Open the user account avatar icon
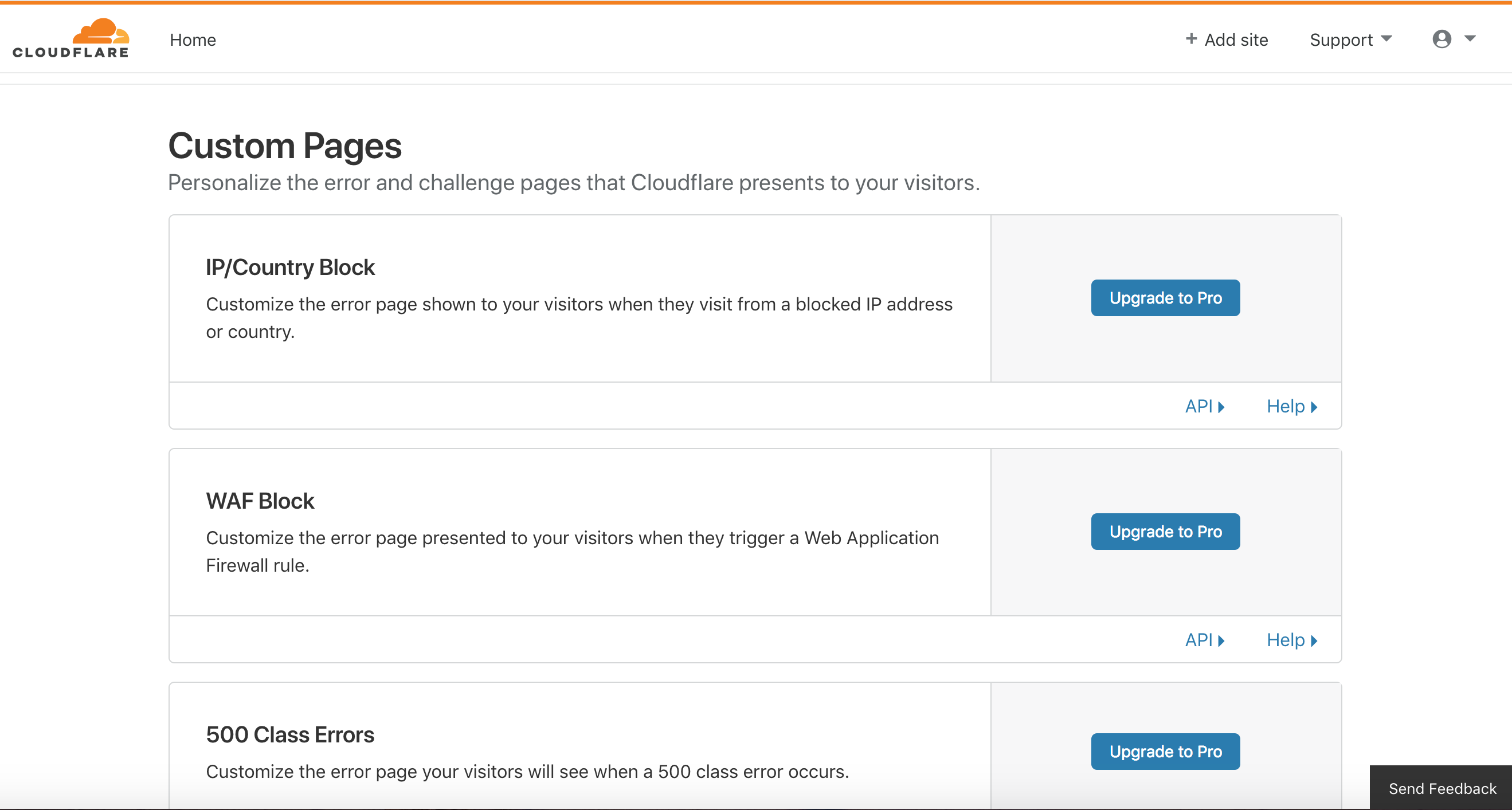Image resolution: width=1512 pixels, height=810 pixels. pos(1442,40)
